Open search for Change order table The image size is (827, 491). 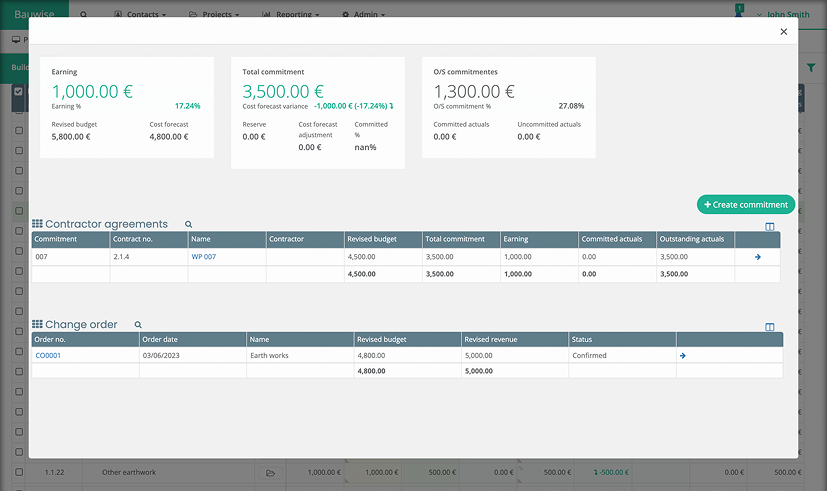tap(138, 325)
